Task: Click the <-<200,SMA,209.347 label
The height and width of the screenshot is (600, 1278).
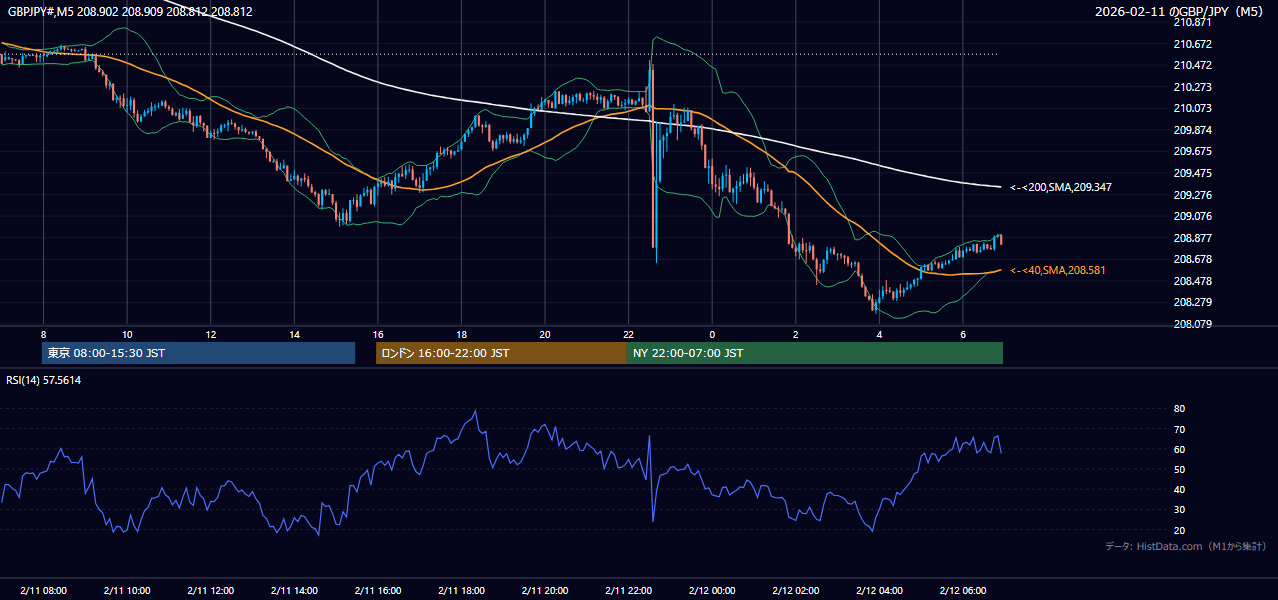Action: tap(1061, 187)
